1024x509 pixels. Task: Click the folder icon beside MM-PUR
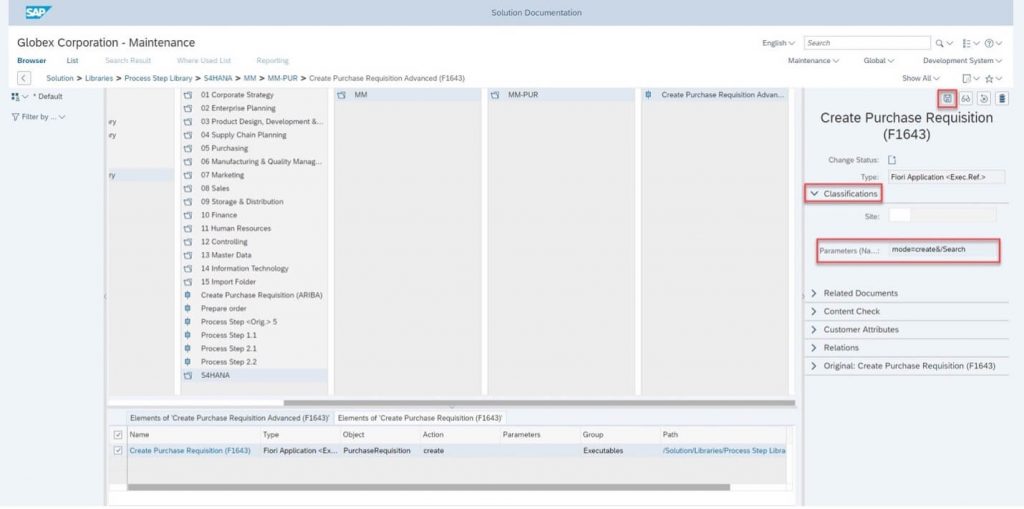495,95
